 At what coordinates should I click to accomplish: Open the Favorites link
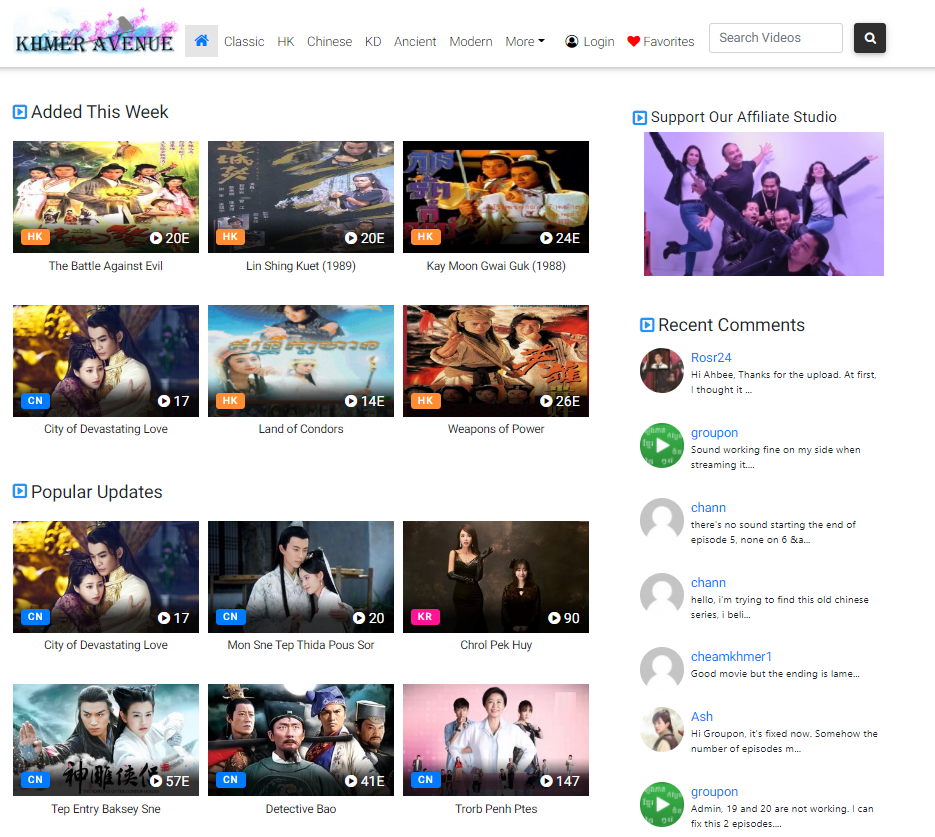pos(668,41)
